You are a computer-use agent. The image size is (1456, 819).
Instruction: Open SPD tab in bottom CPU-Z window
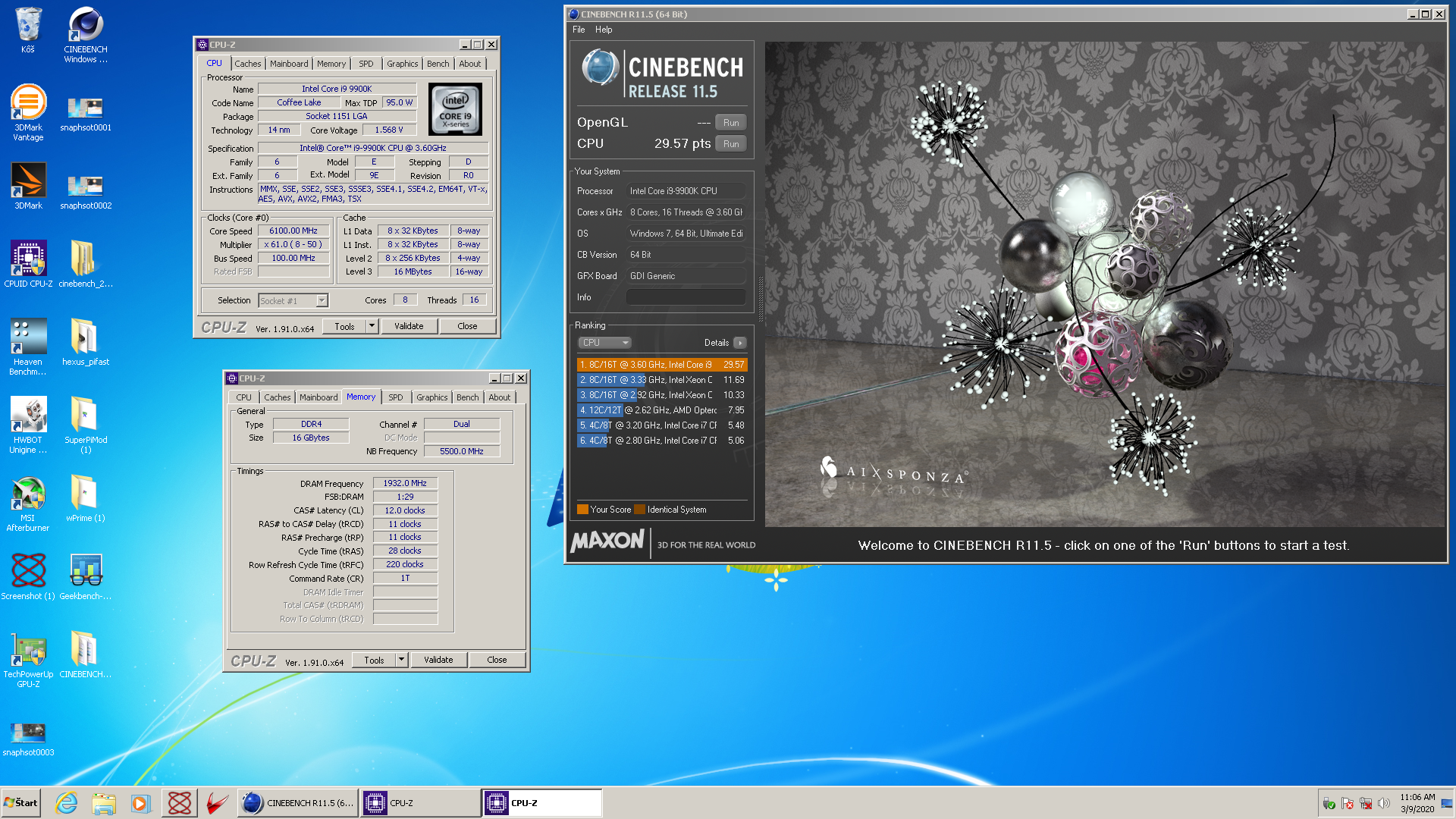[395, 397]
